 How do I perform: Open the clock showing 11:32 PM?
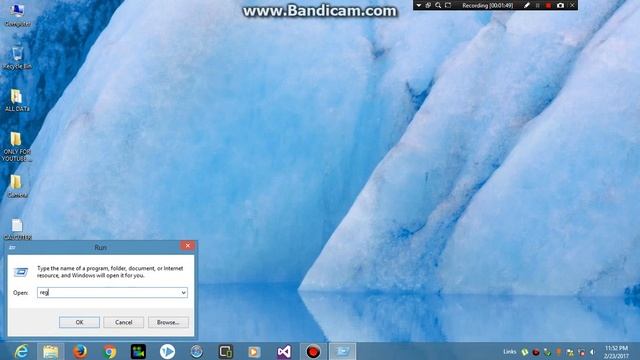click(616, 352)
